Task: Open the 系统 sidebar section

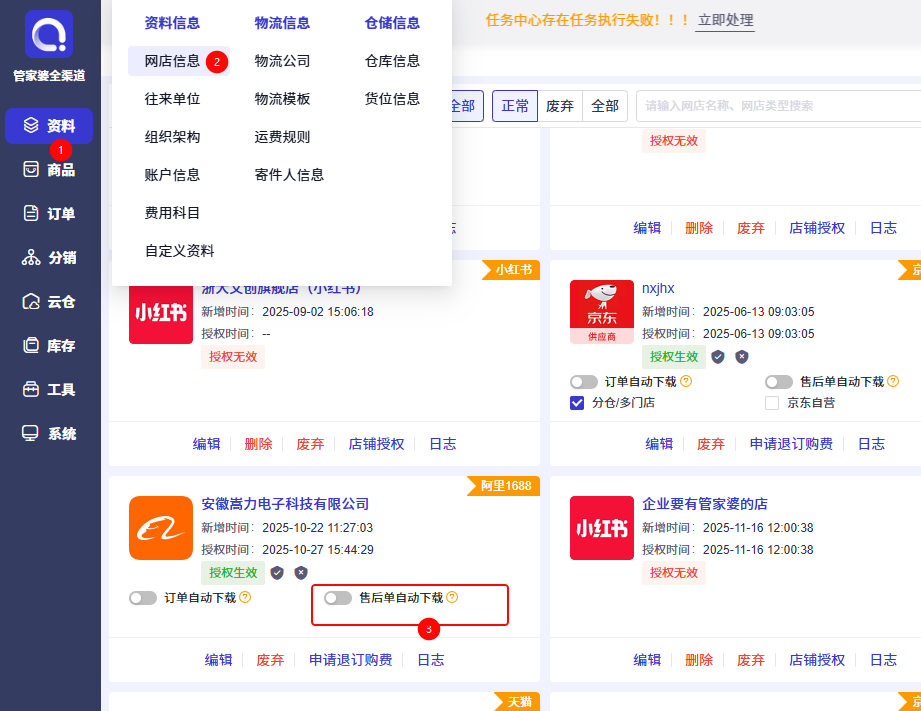Action: point(49,434)
